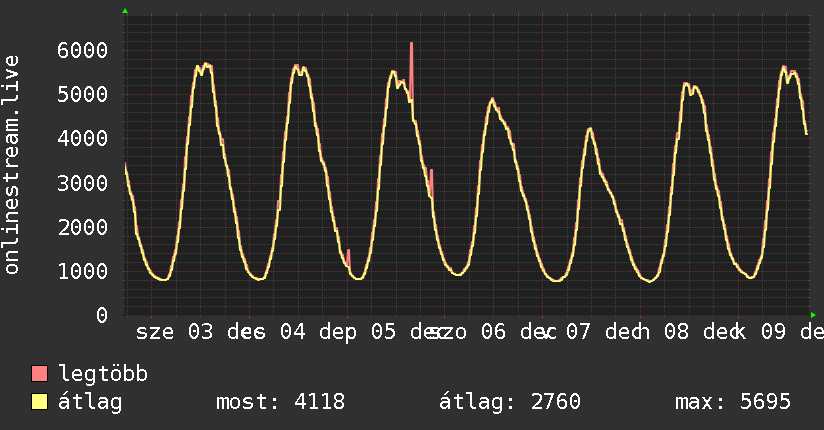Click the pink legtöbb legend swatch
This screenshot has width=824, height=430.
(x=40, y=373)
